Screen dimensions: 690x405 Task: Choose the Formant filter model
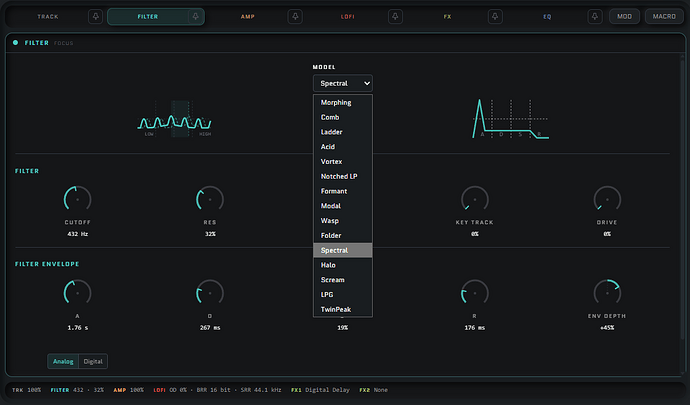(x=343, y=191)
